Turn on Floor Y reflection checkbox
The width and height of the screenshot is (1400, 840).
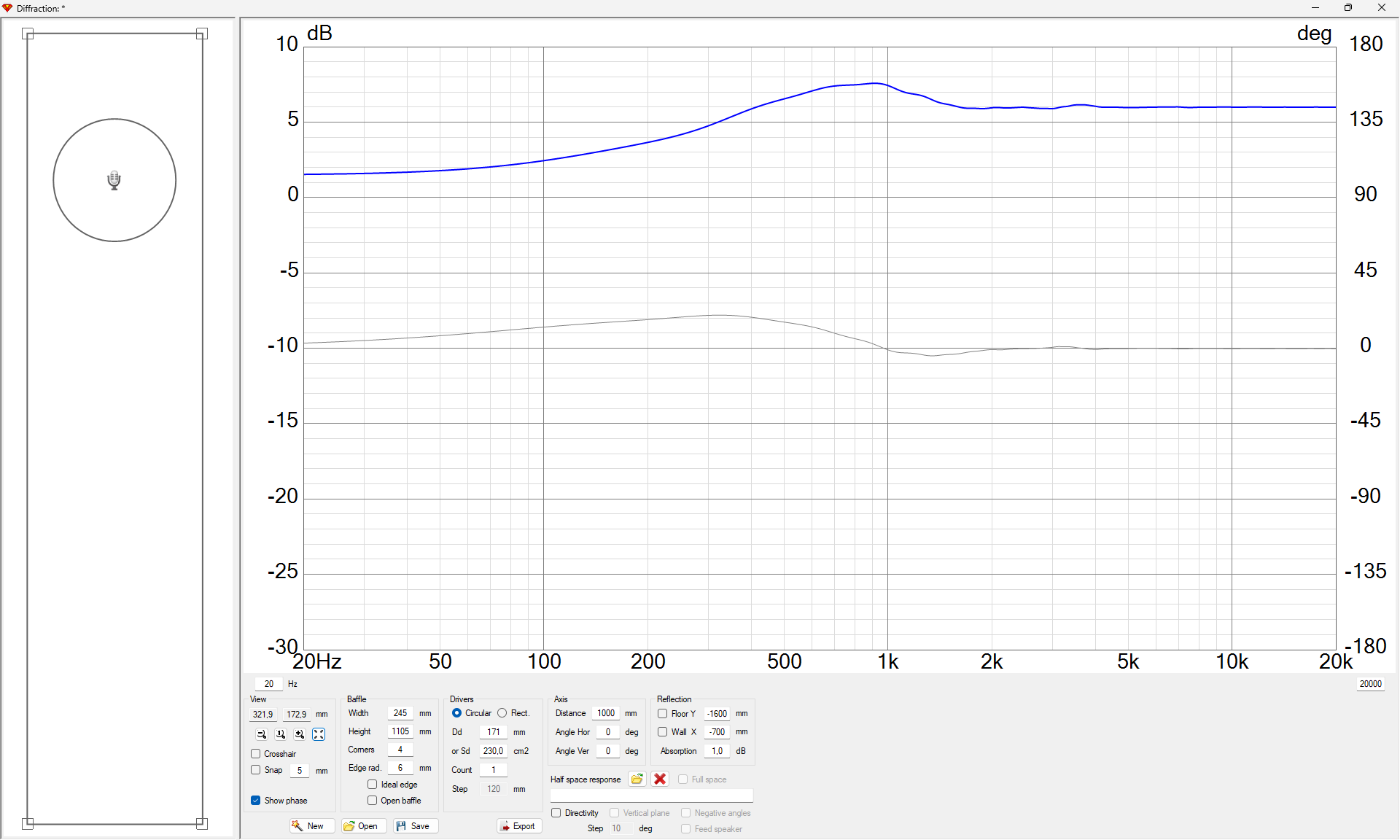coord(662,713)
